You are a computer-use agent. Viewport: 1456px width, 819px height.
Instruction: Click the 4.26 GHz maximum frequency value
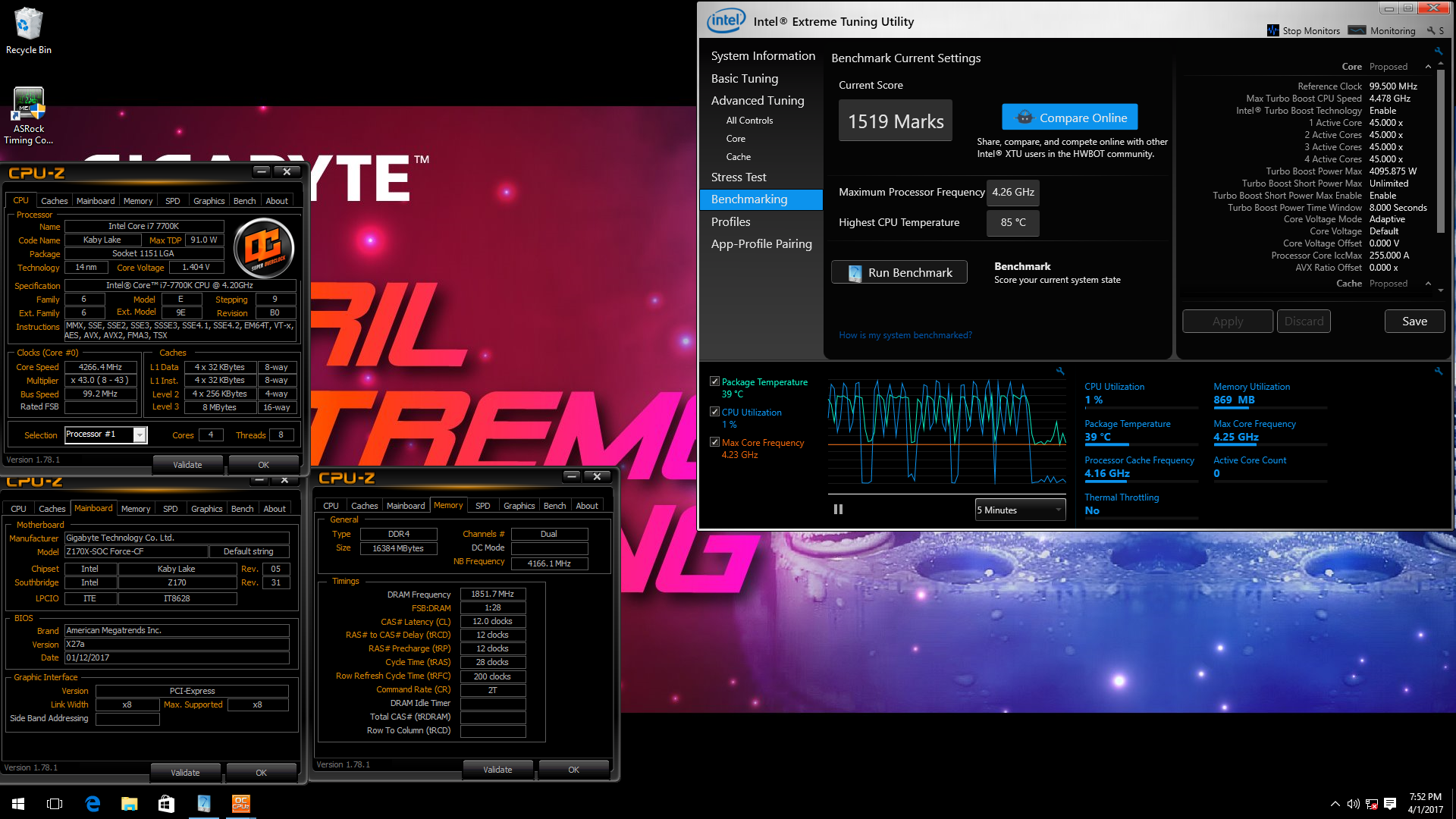pyautogui.click(x=1012, y=193)
